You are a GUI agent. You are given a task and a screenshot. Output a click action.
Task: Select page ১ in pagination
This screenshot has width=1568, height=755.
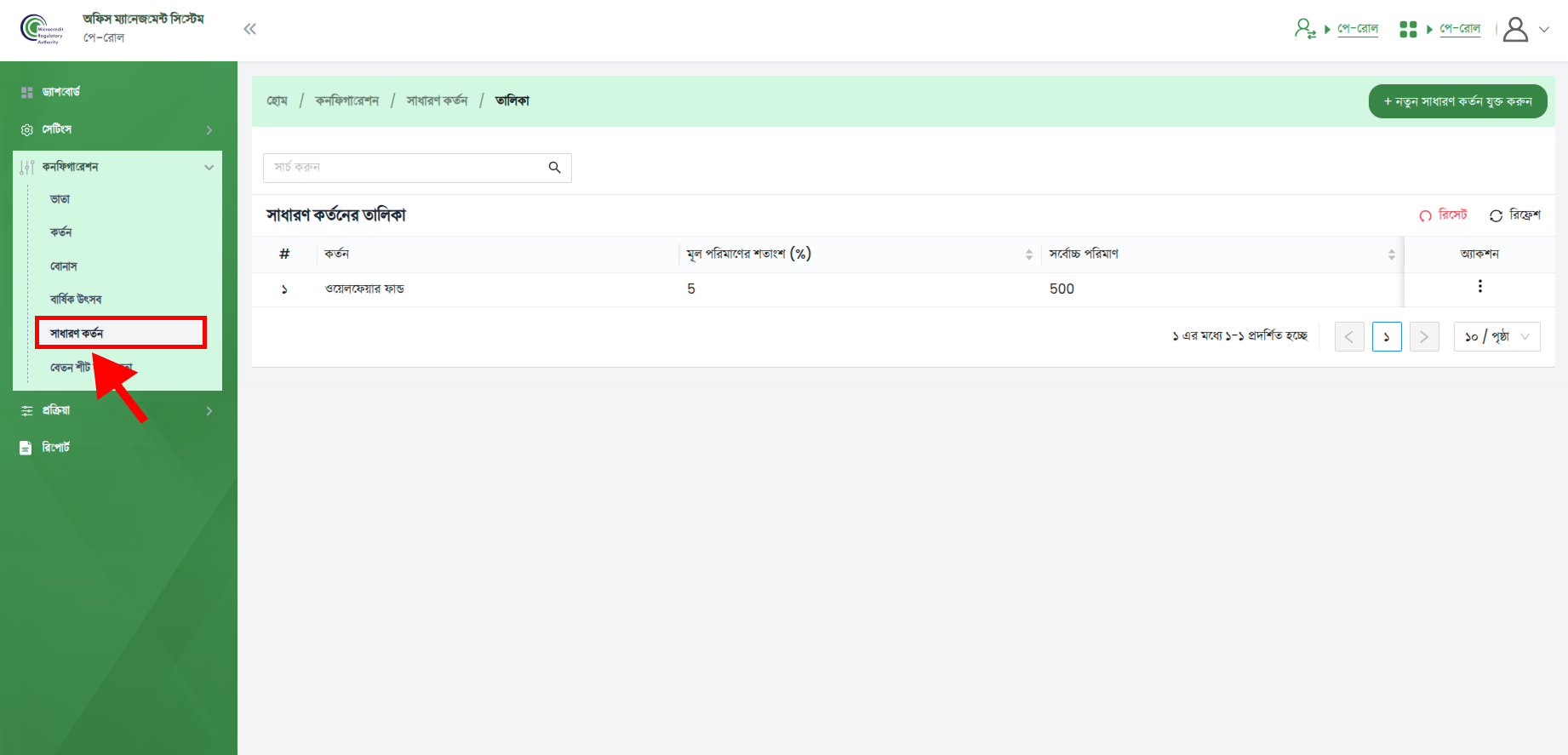point(1387,337)
